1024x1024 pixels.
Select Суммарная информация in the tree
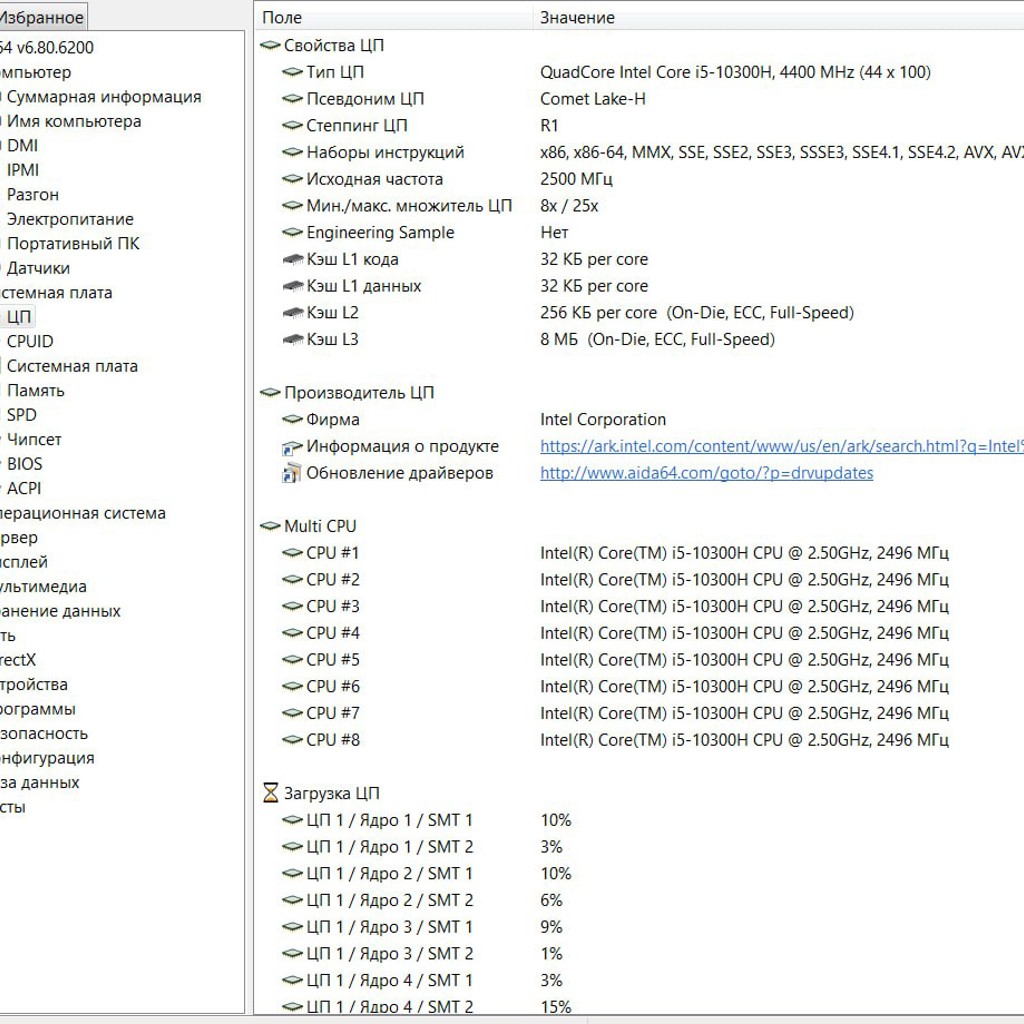click(104, 97)
